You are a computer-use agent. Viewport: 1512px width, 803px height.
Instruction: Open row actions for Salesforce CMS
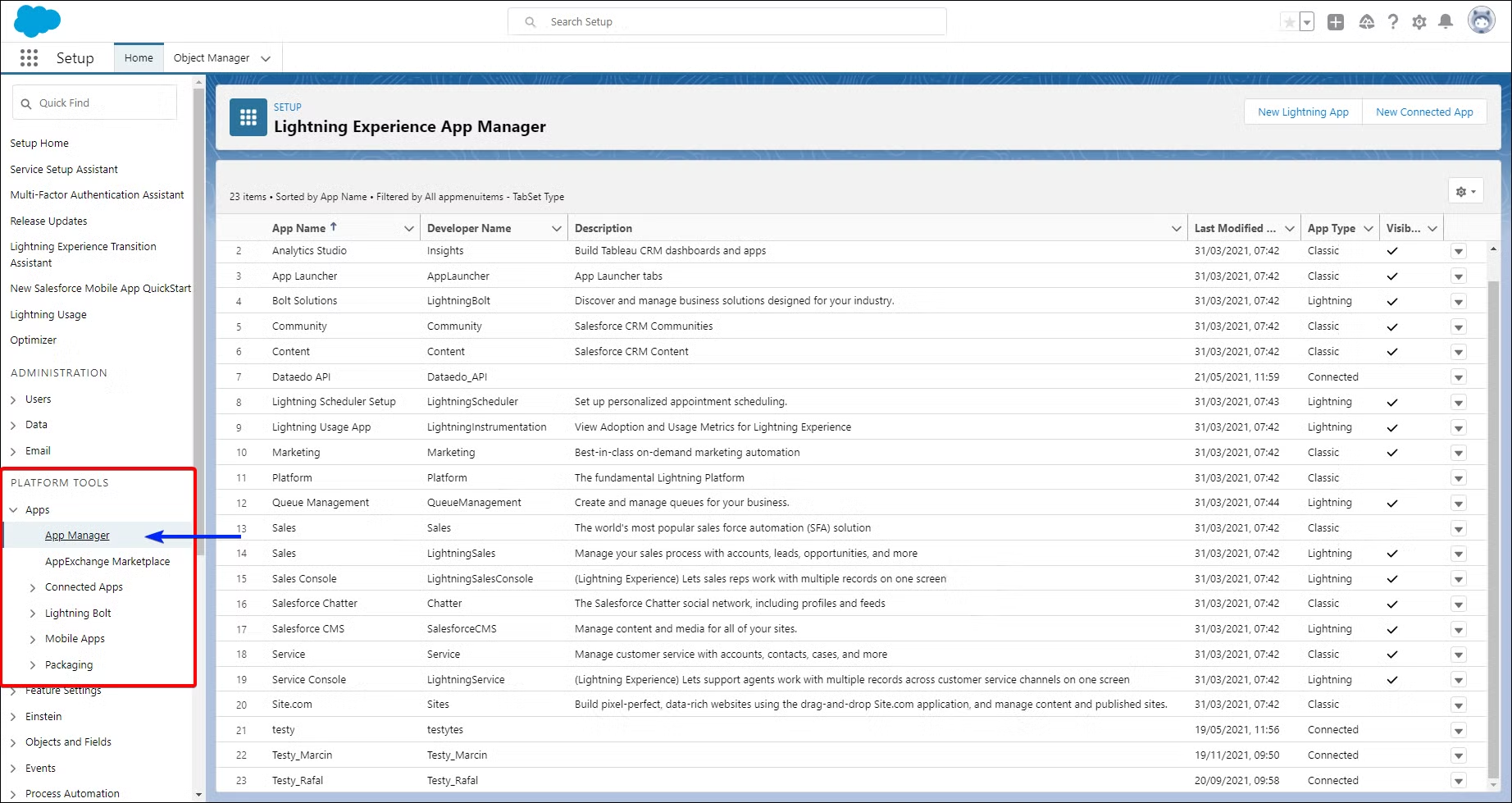1459,630
